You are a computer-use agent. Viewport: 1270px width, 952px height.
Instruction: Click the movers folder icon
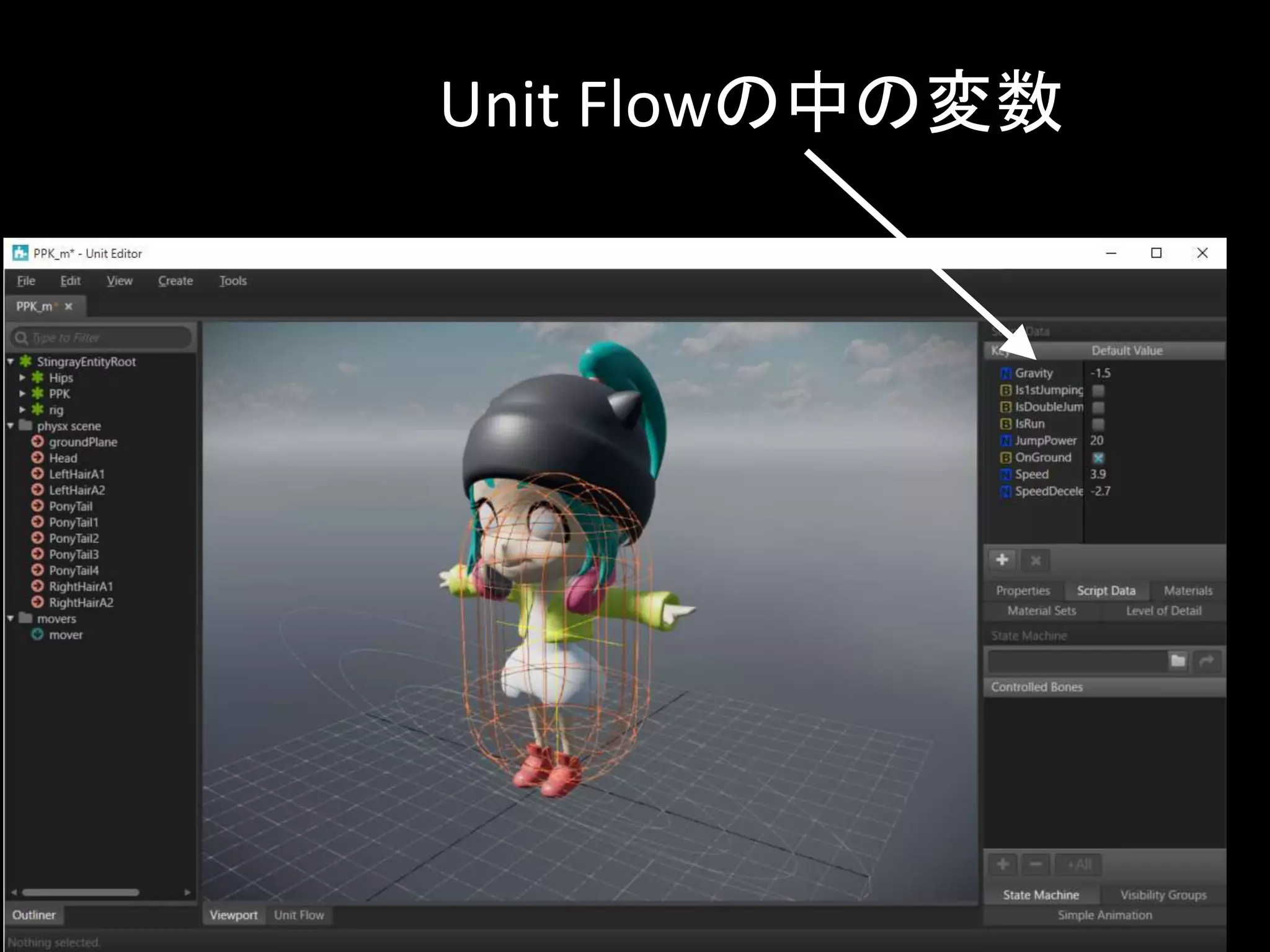click(25, 618)
